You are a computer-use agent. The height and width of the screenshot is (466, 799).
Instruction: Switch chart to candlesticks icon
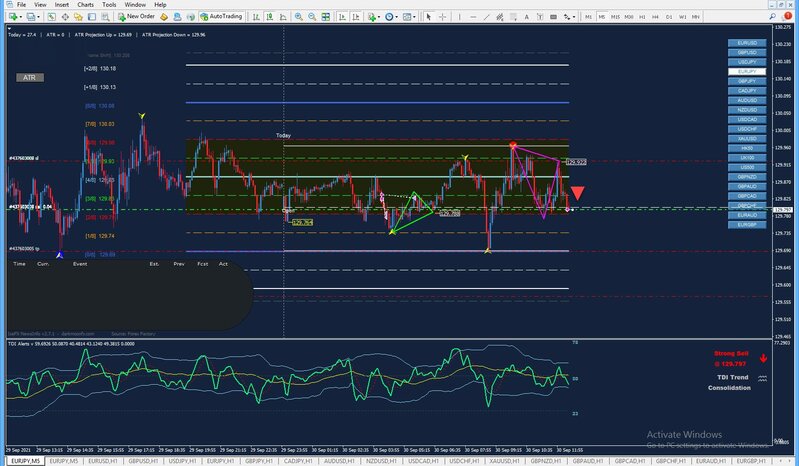tap(270, 17)
